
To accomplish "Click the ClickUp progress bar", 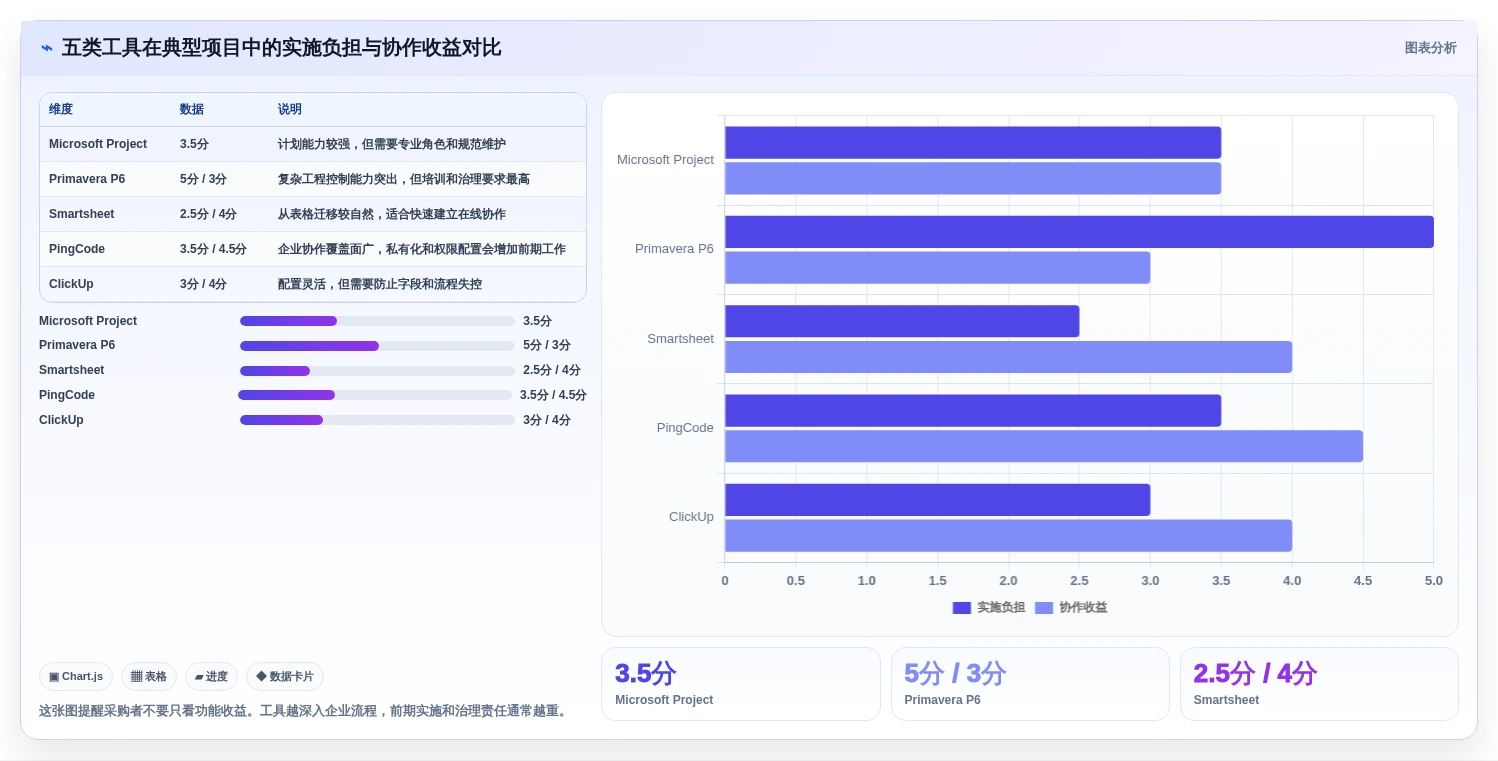I will click(377, 420).
